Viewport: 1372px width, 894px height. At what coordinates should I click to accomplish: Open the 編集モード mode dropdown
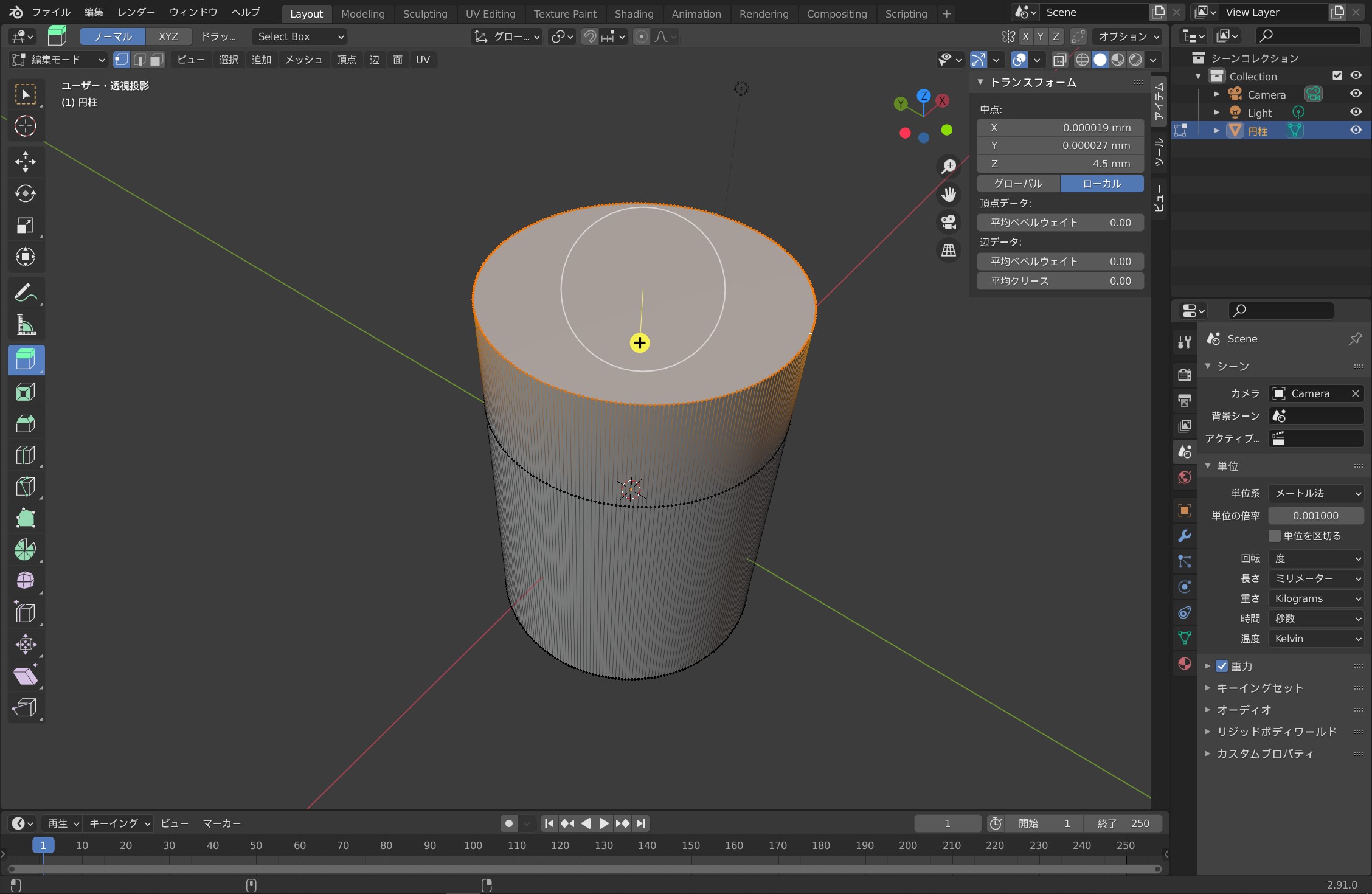pyautogui.click(x=58, y=60)
